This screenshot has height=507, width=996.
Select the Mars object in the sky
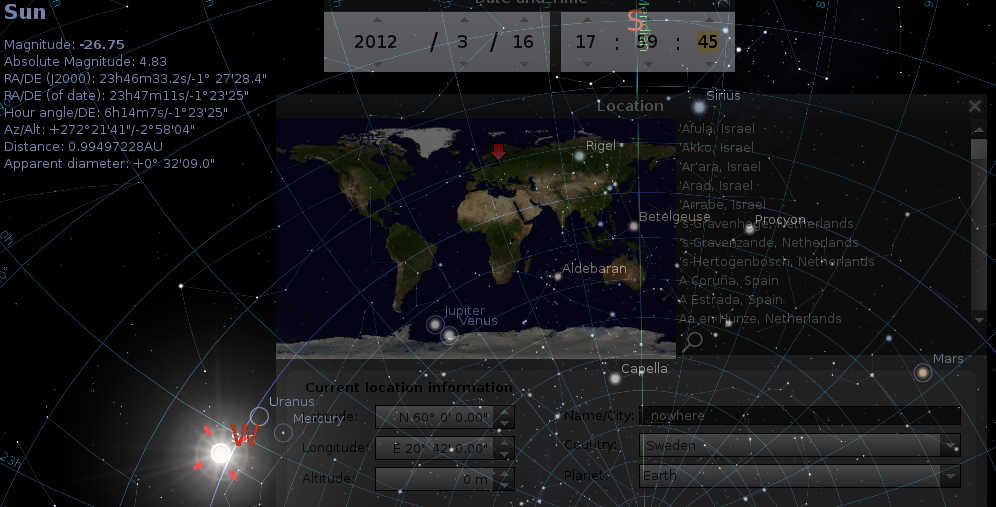pos(922,373)
